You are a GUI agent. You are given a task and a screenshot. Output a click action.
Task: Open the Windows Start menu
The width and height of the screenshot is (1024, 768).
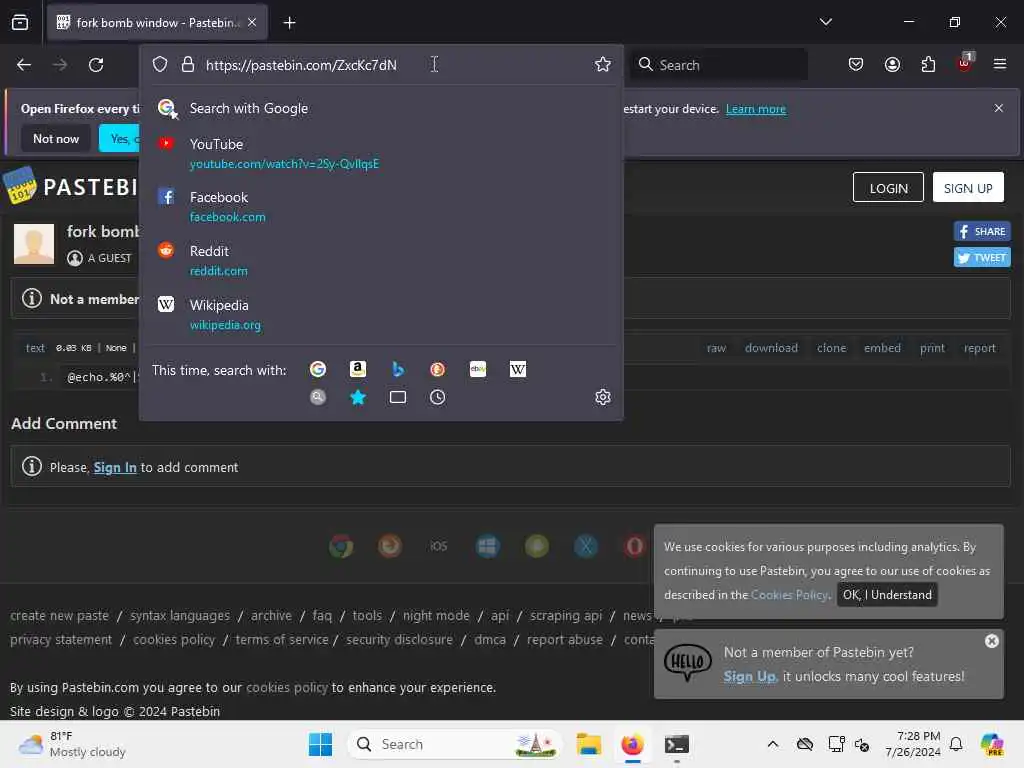coord(320,744)
